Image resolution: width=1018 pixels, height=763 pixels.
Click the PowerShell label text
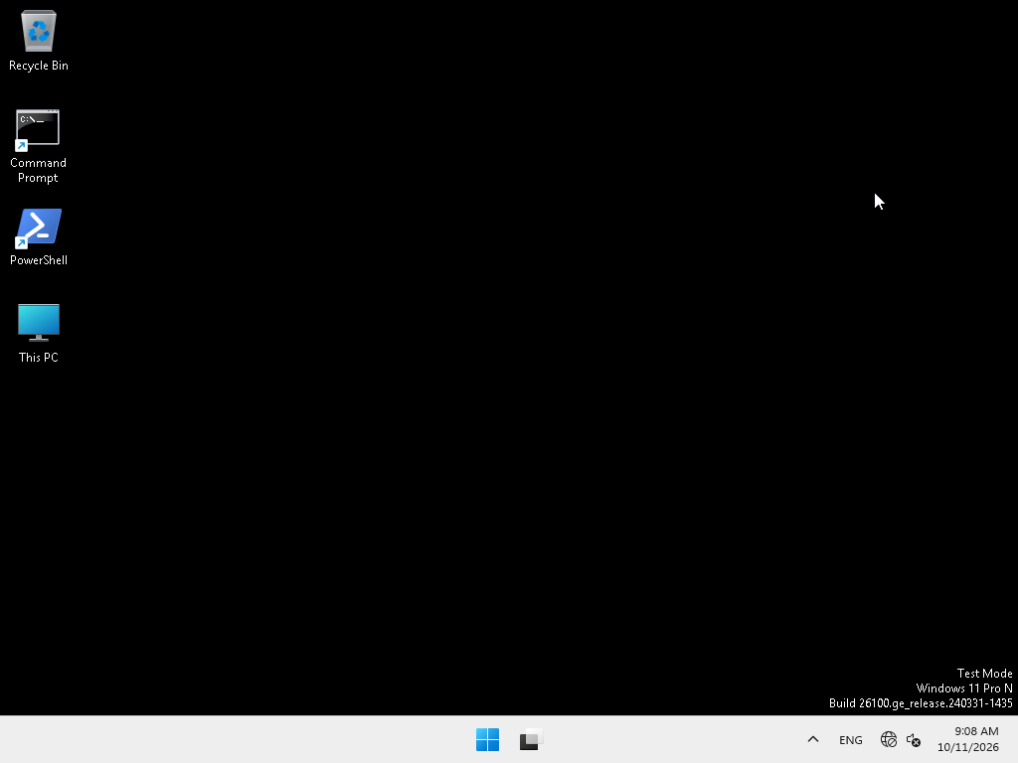click(x=38, y=260)
